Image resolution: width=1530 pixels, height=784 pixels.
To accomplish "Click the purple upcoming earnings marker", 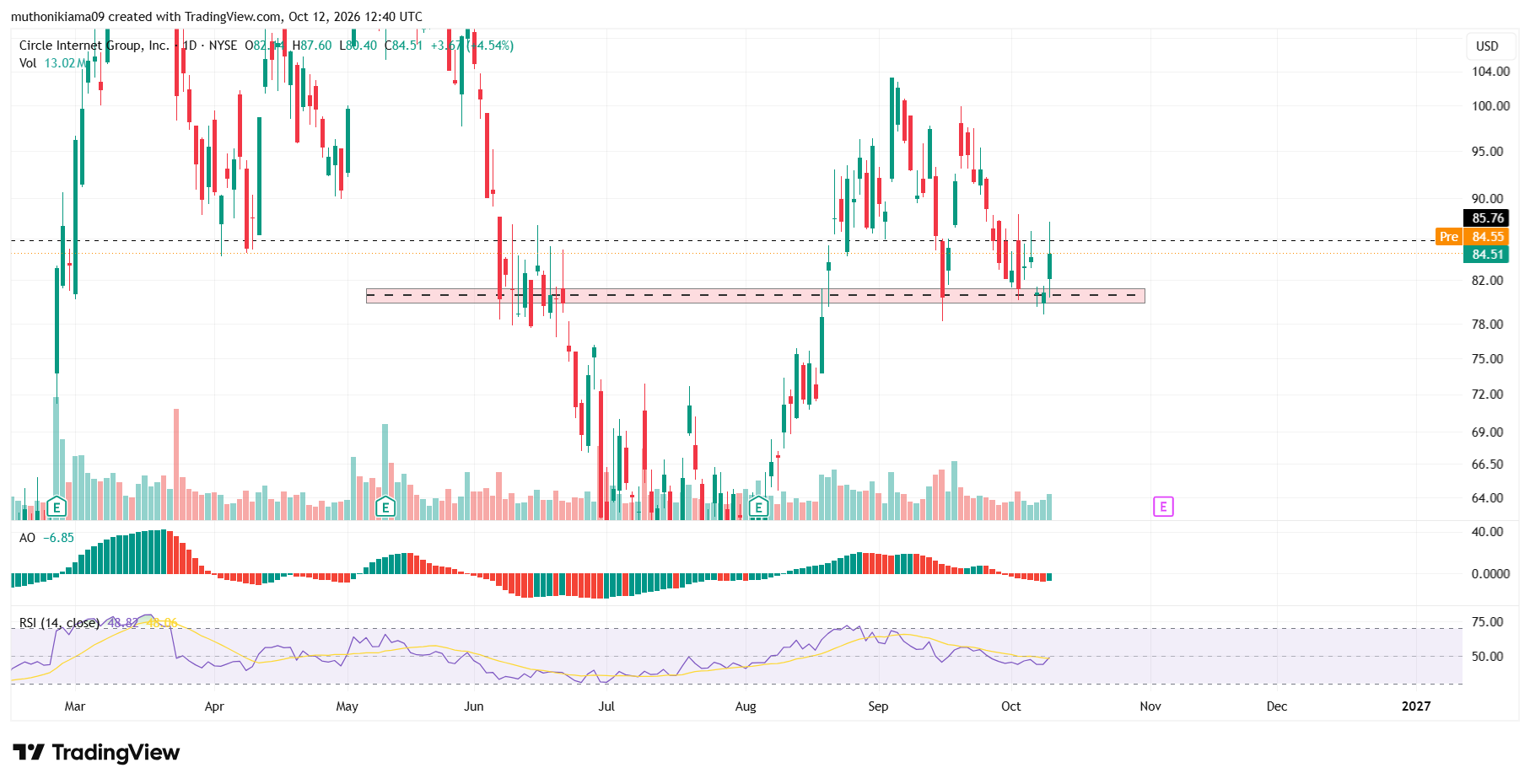I will [x=1163, y=507].
